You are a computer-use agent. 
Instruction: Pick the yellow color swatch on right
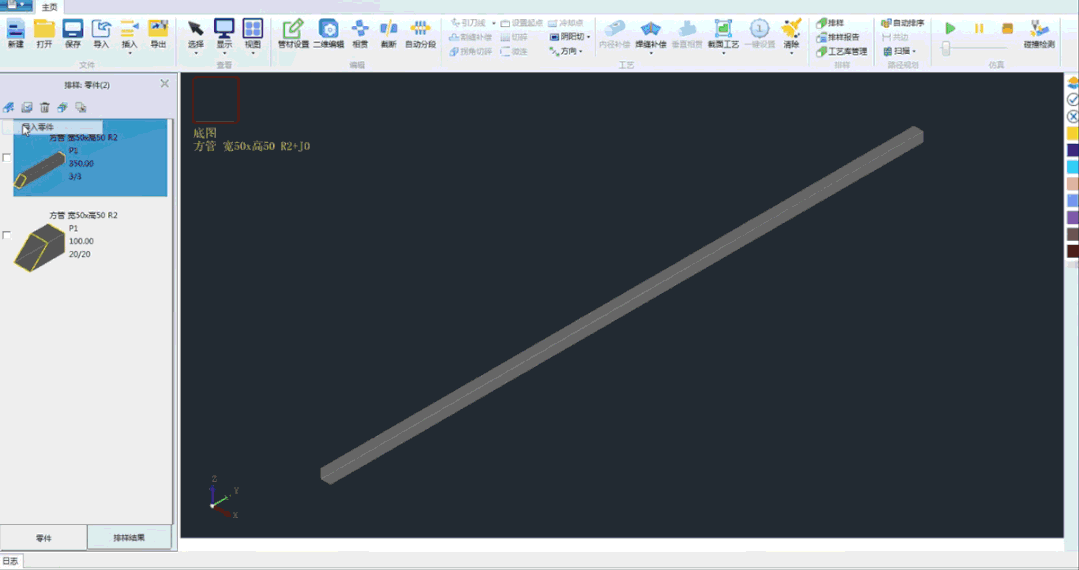[1073, 133]
